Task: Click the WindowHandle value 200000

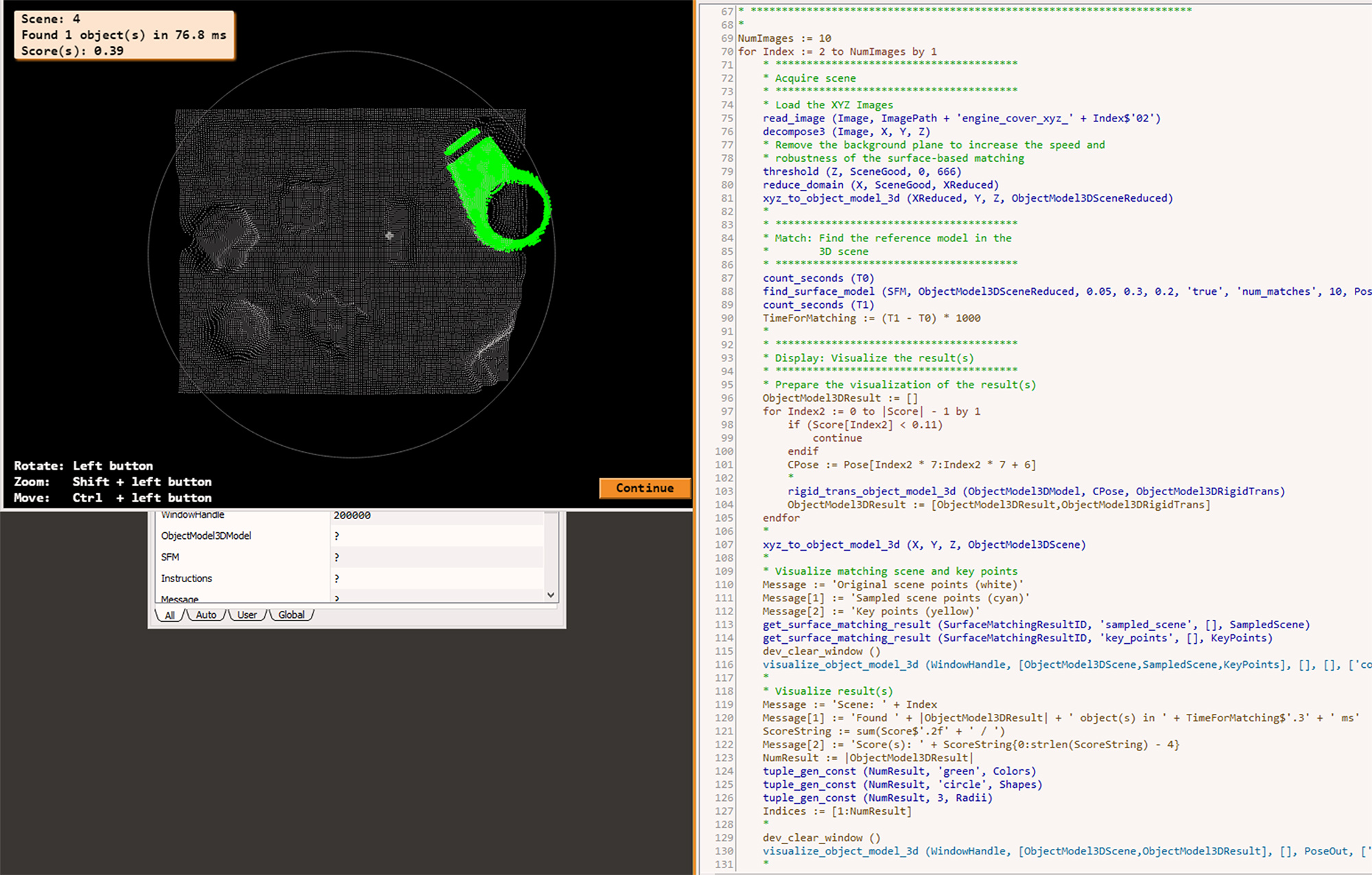Action: 352,516
